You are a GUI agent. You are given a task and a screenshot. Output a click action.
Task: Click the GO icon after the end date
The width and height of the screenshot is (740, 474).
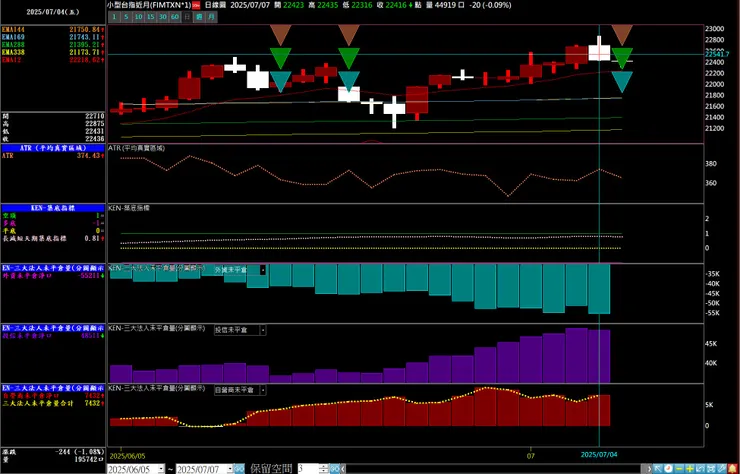[239, 469]
